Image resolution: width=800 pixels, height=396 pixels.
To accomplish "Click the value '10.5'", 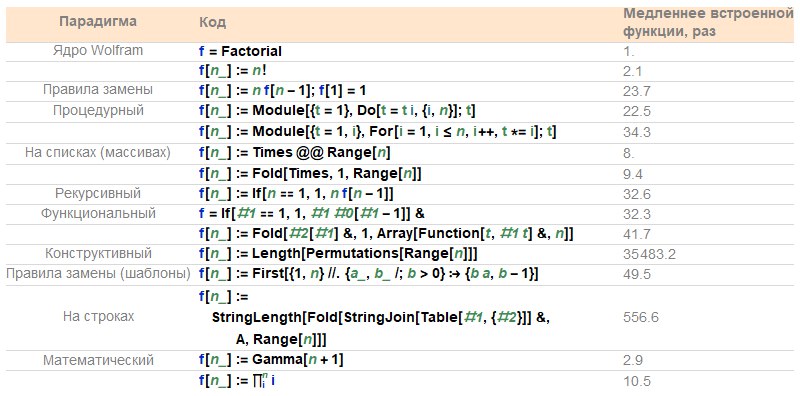I will [637, 381].
